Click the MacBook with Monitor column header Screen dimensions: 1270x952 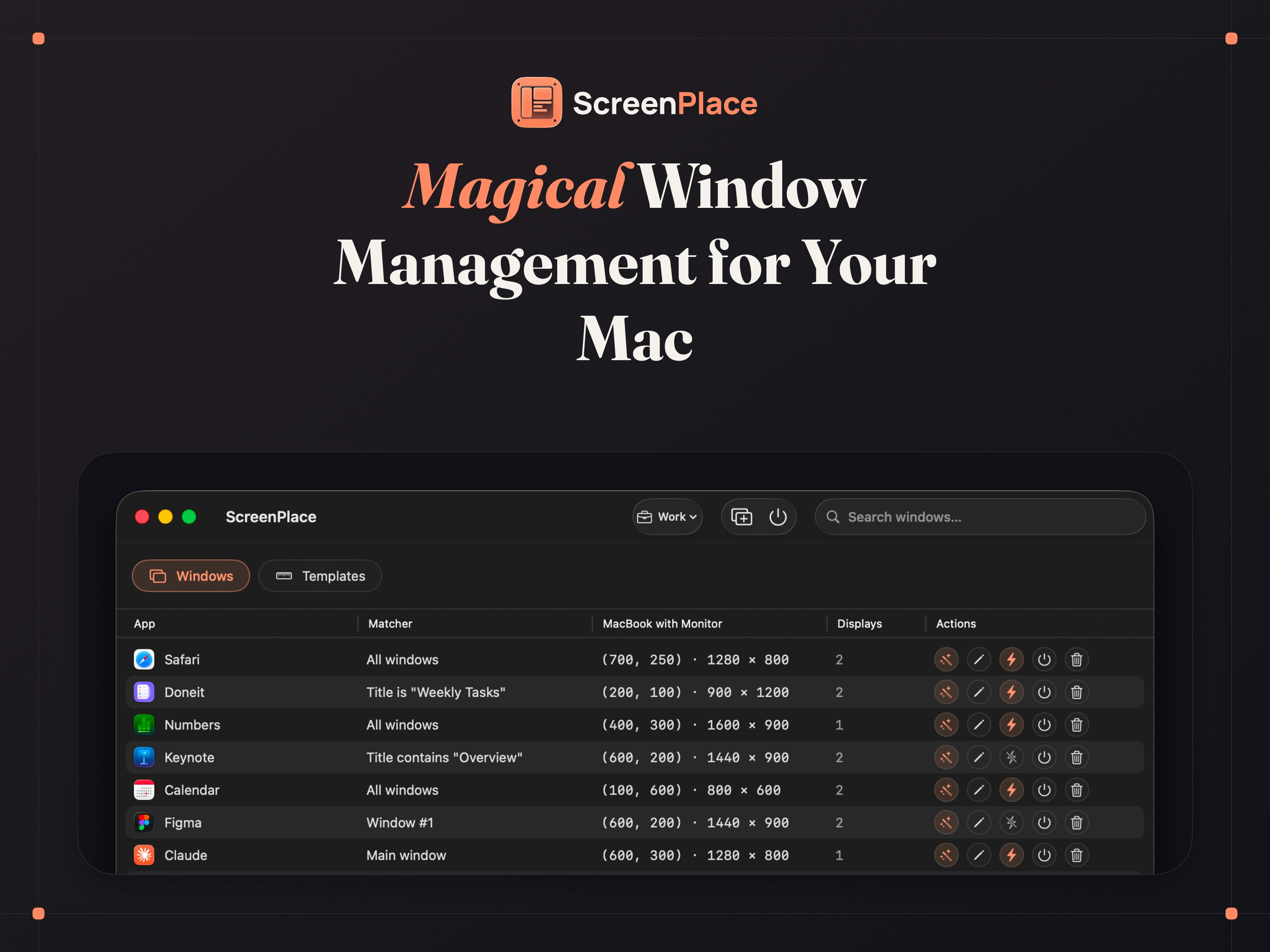pyautogui.click(x=662, y=624)
